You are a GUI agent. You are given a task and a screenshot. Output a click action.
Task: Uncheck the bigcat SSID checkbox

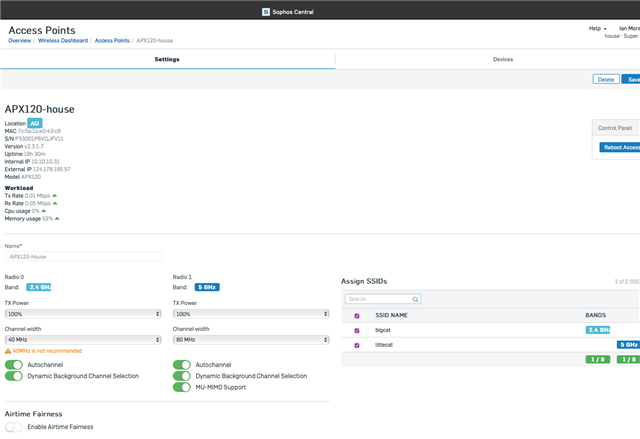(357, 330)
